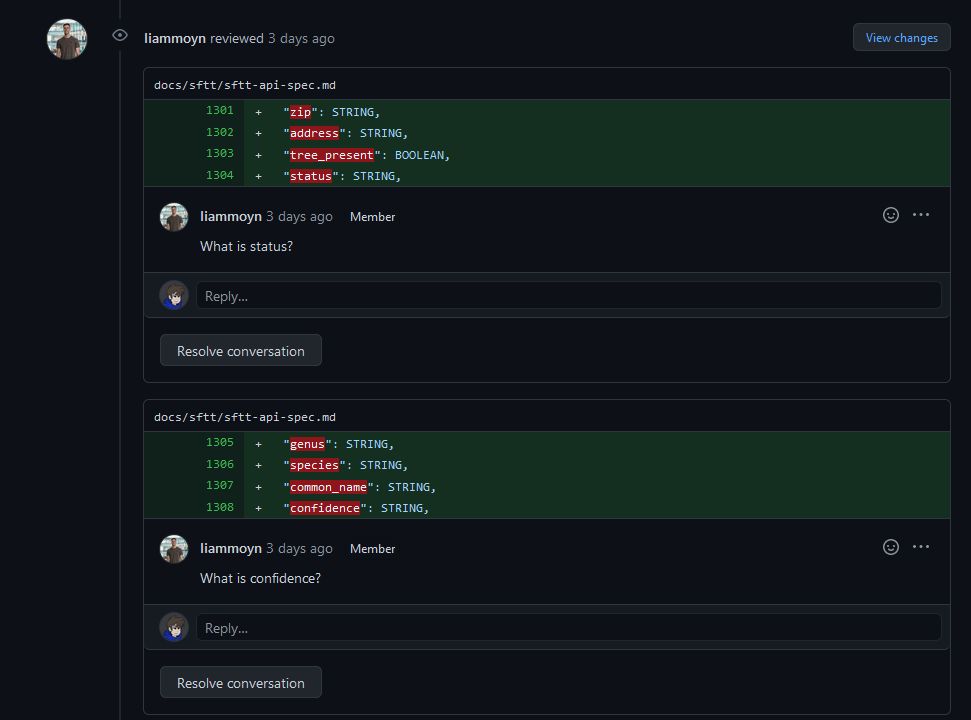Resolve the conversation about confidence
The height and width of the screenshot is (720, 971).
pos(240,682)
